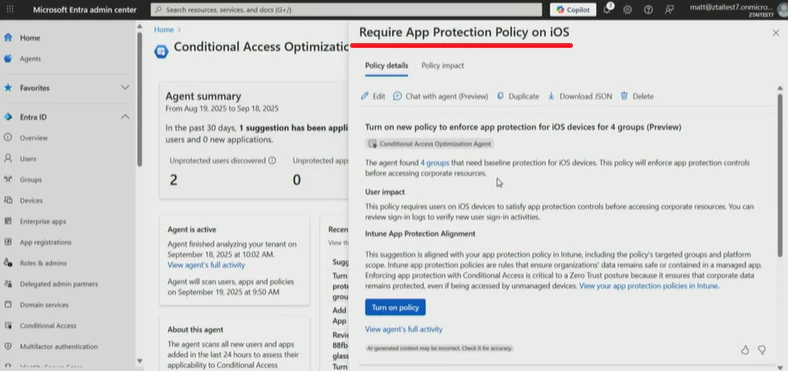Click the Users icon in sidebar

click(x=8, y=158)
